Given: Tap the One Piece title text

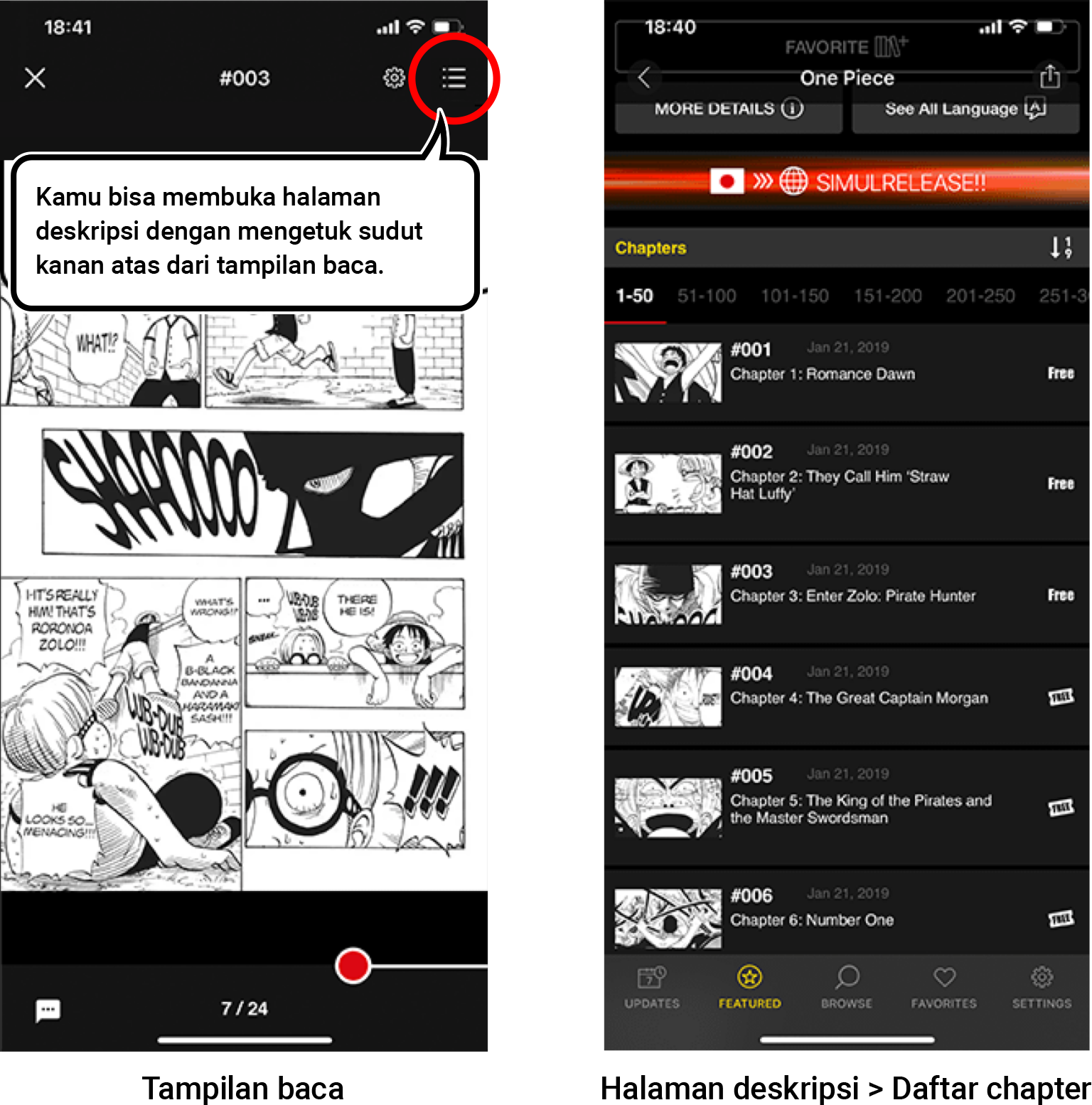Looking at the screenshot, I should pos(847,78).
